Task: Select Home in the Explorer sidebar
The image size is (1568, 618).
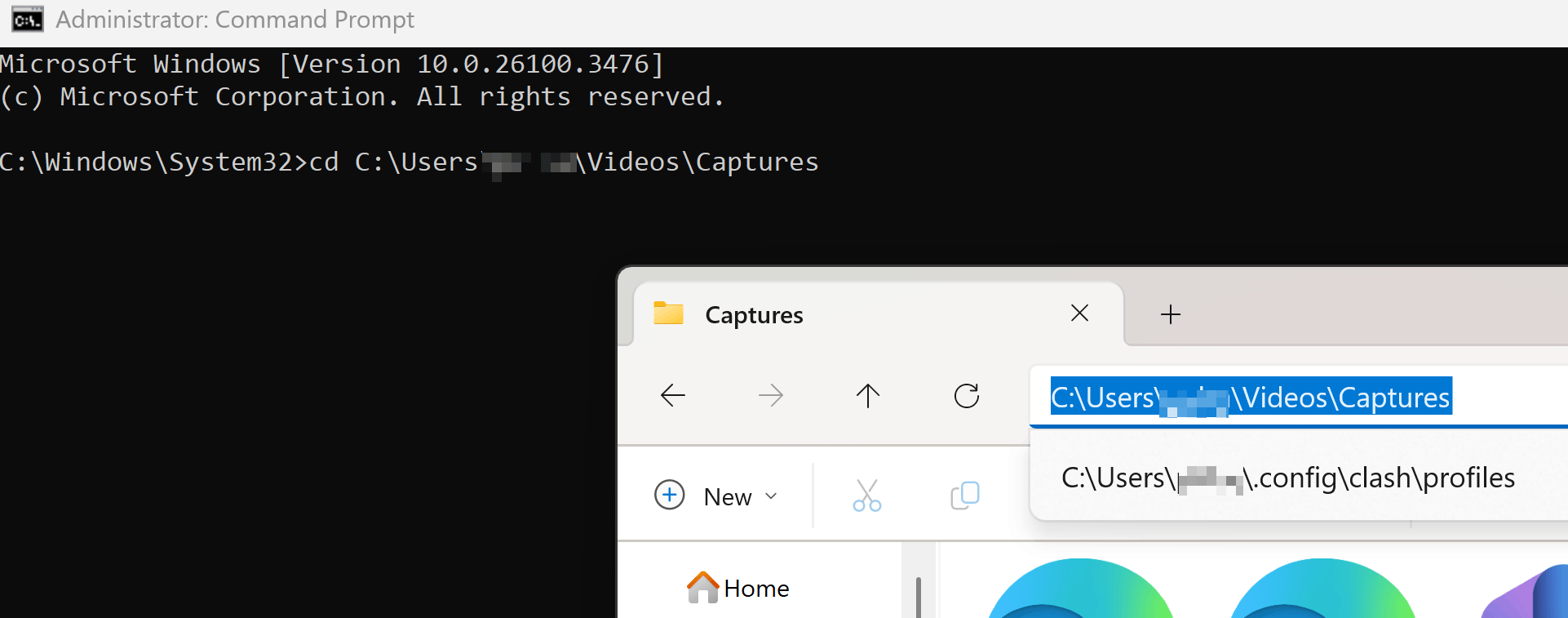Action: click(737, 587)
